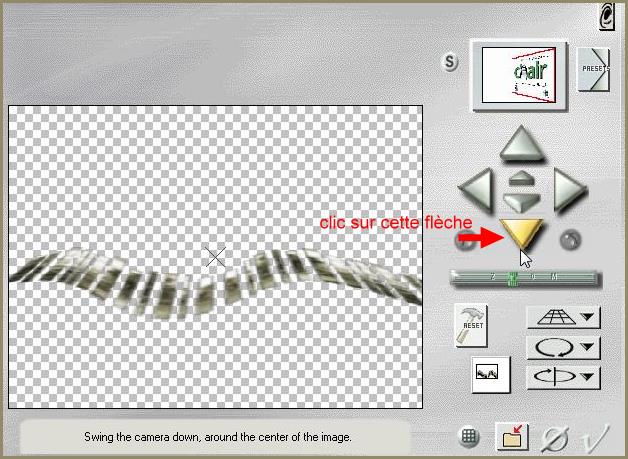Open the circular rotate dropdown

[563, 347]
